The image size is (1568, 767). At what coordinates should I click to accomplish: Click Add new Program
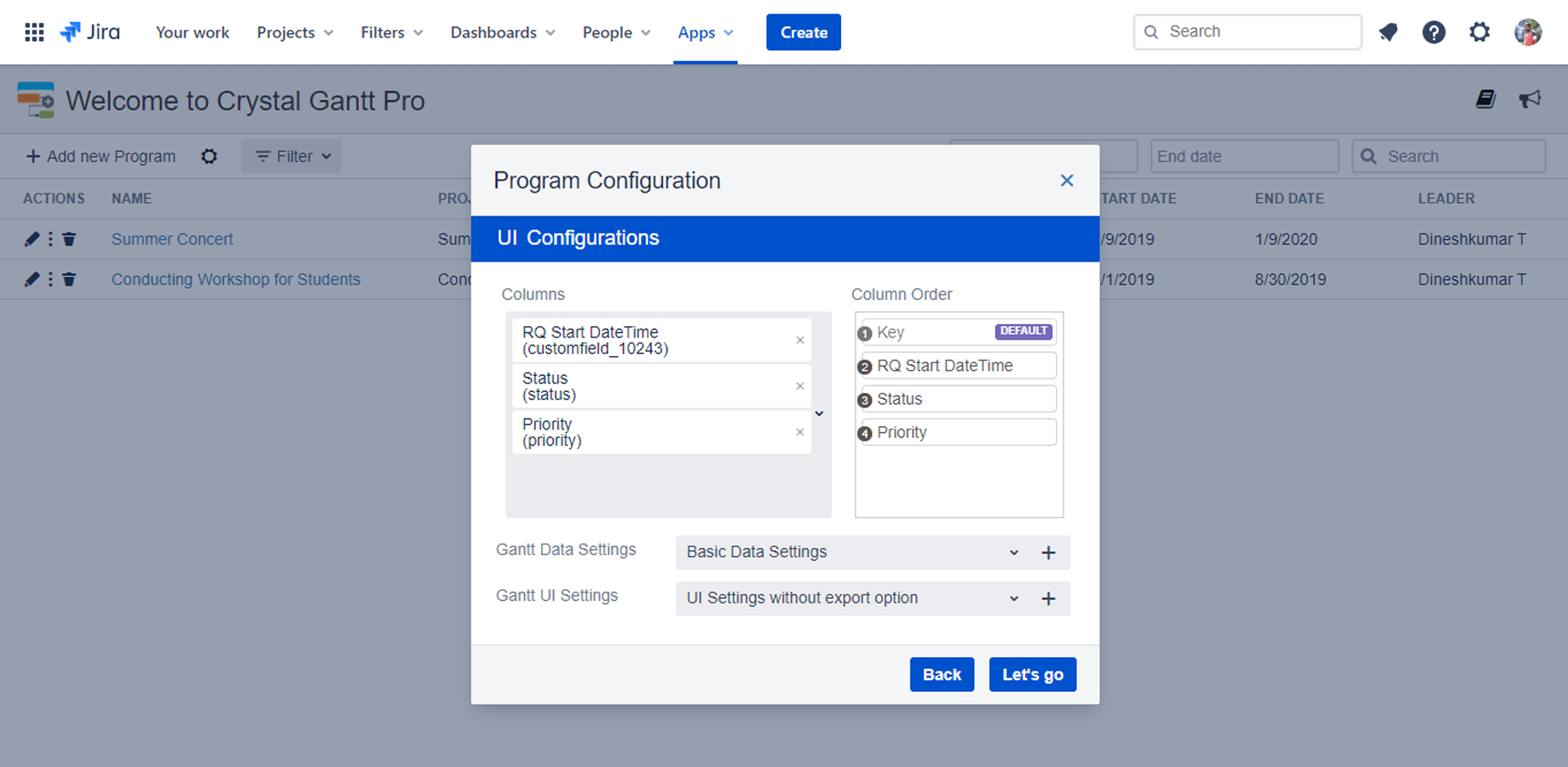[101, 157]
